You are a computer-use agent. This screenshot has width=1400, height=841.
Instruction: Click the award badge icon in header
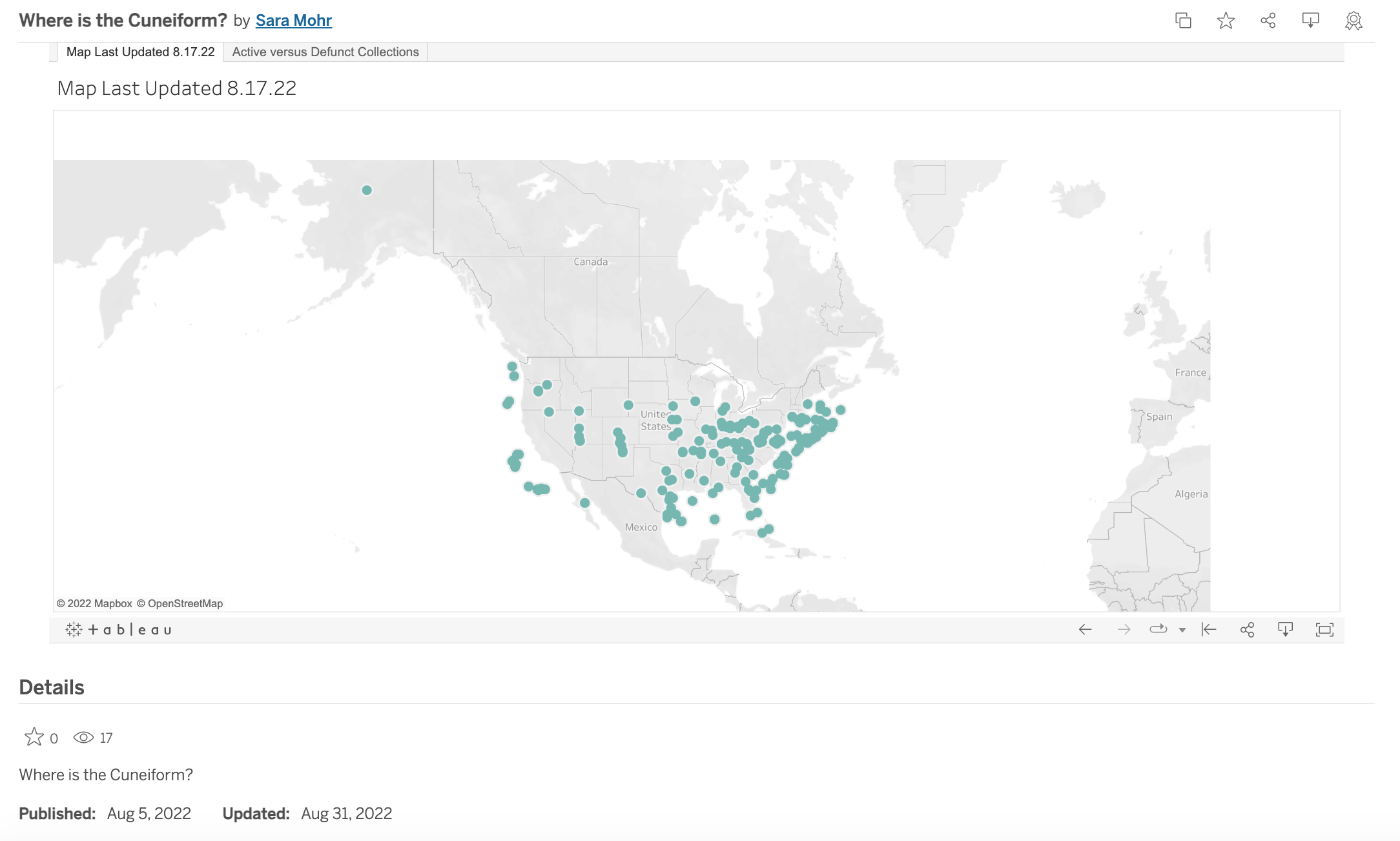(1354, 21)
